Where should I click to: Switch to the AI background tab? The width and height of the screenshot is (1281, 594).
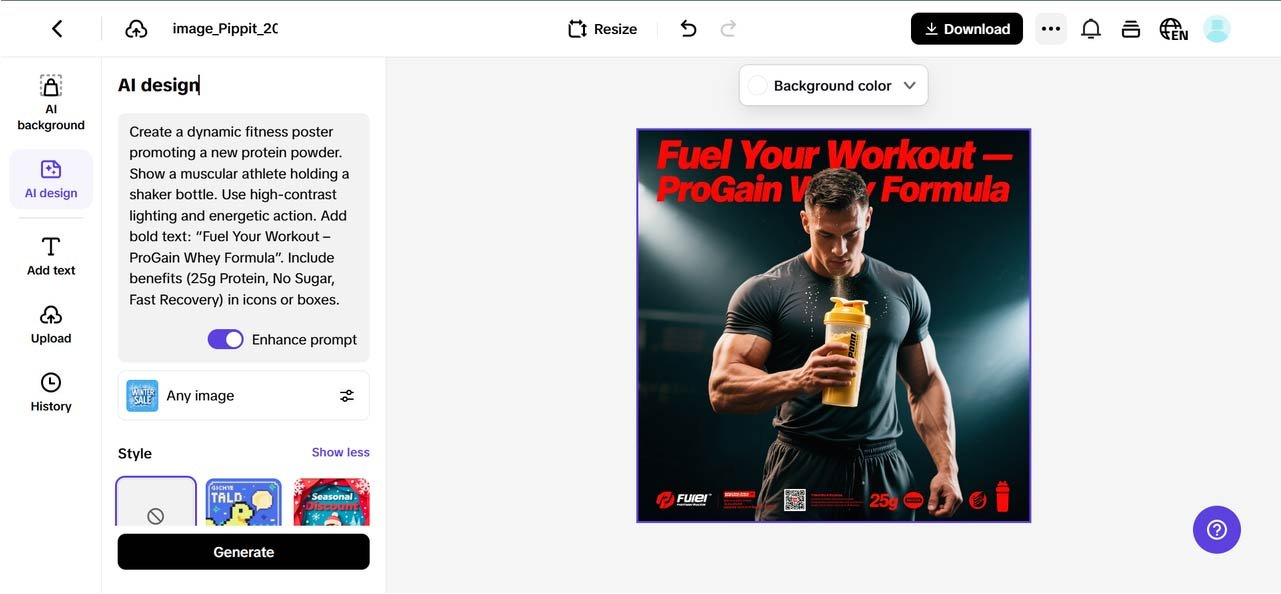tap(51, 103)
